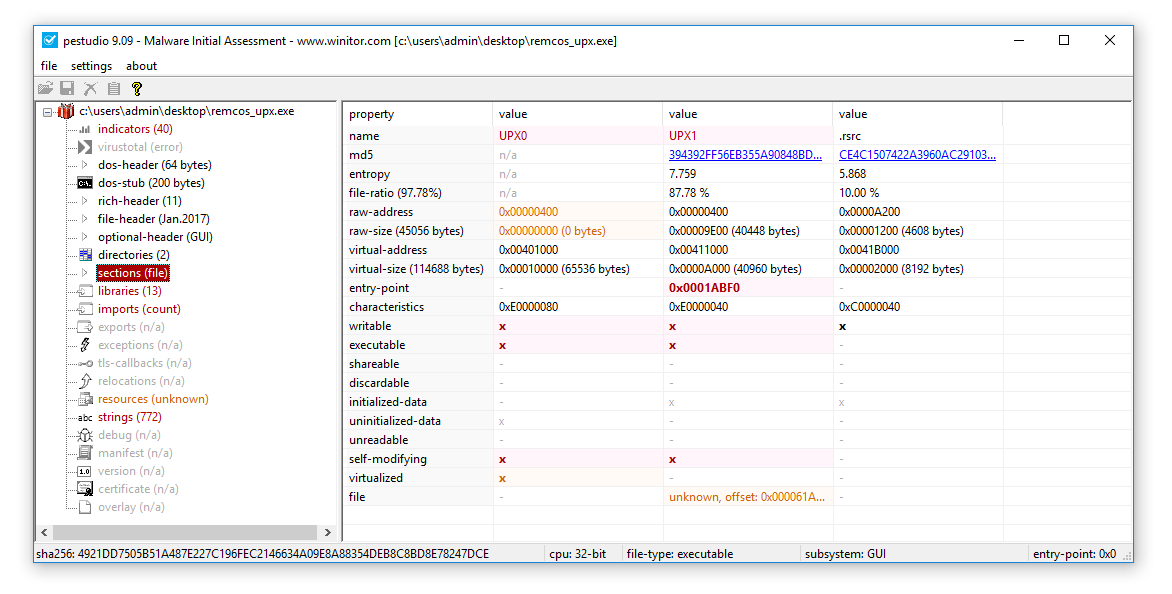Click the indicators bar chart icon
The height and width of the screenshot is (594, 1172).
click(85, 129)
